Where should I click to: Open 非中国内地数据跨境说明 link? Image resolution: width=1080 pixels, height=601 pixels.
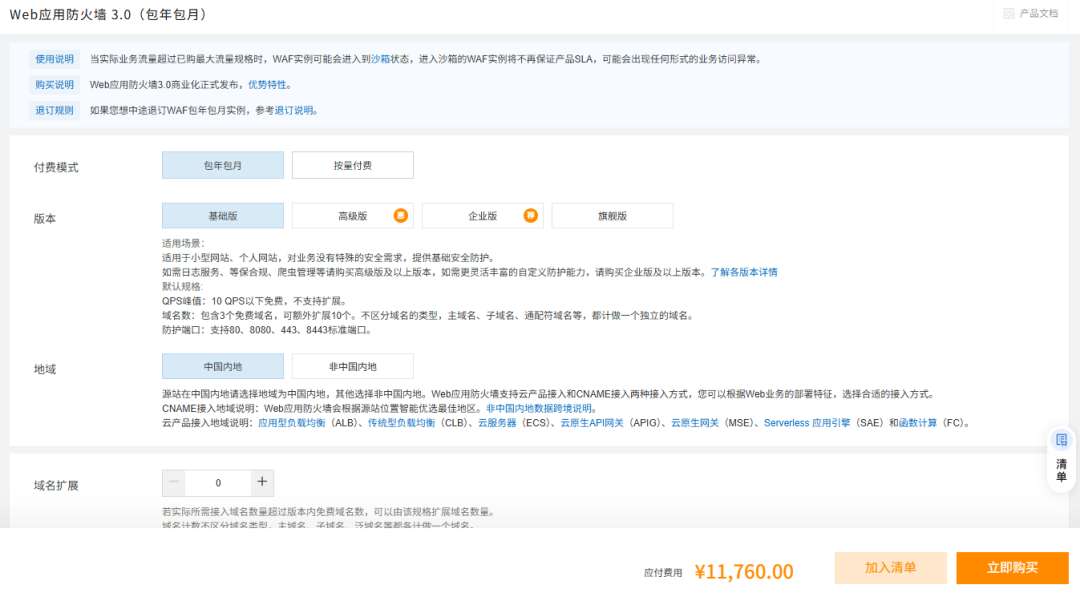point(539,408)
